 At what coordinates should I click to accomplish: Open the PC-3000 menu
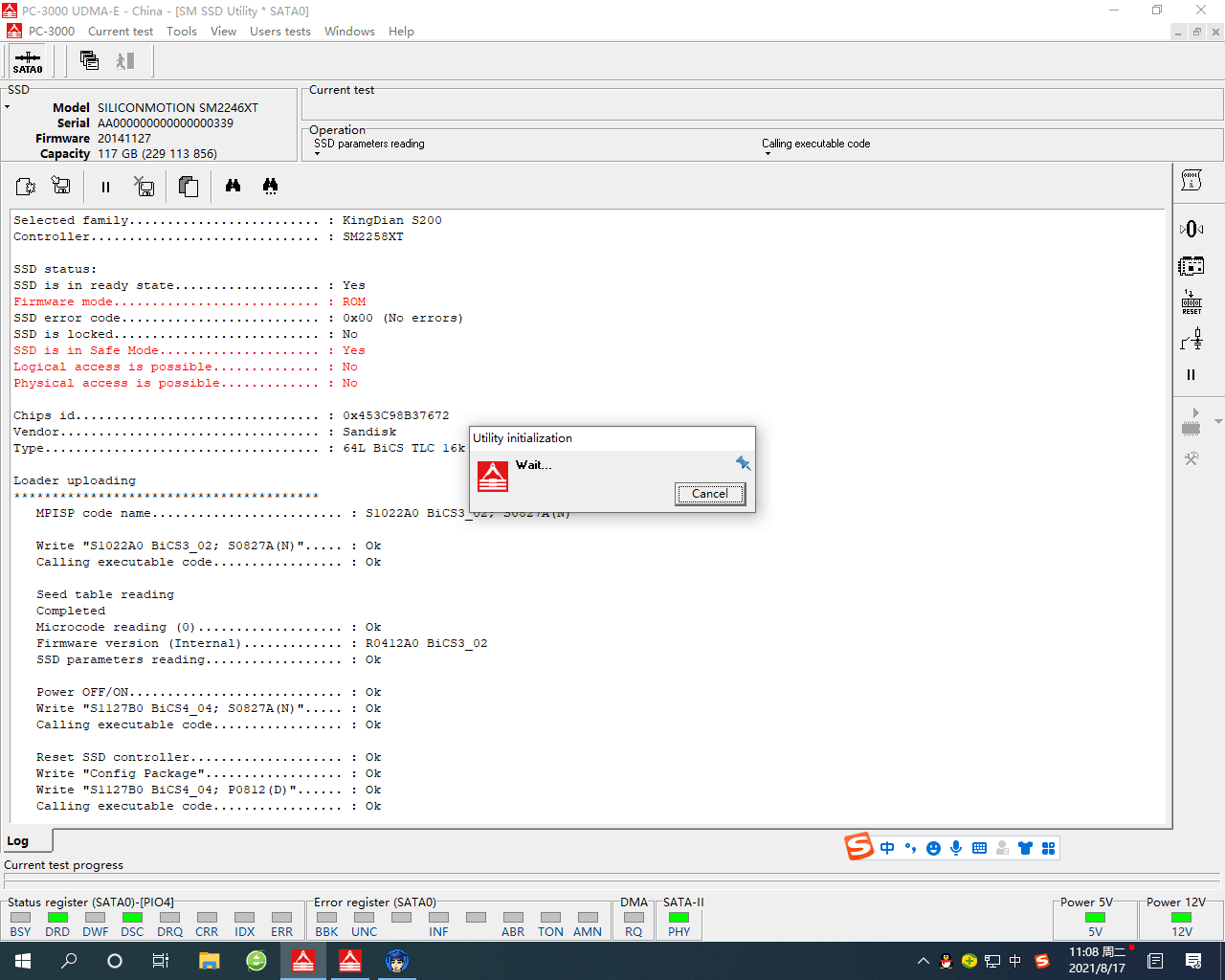click(52, 32)
